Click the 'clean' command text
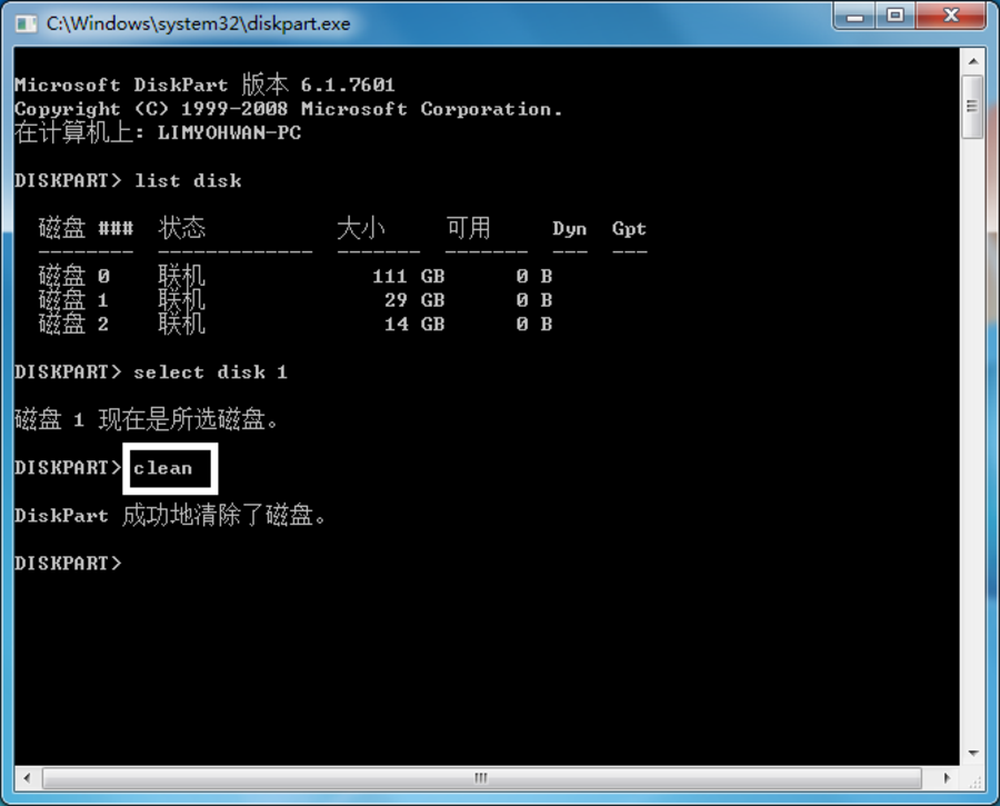 [163, 468]
